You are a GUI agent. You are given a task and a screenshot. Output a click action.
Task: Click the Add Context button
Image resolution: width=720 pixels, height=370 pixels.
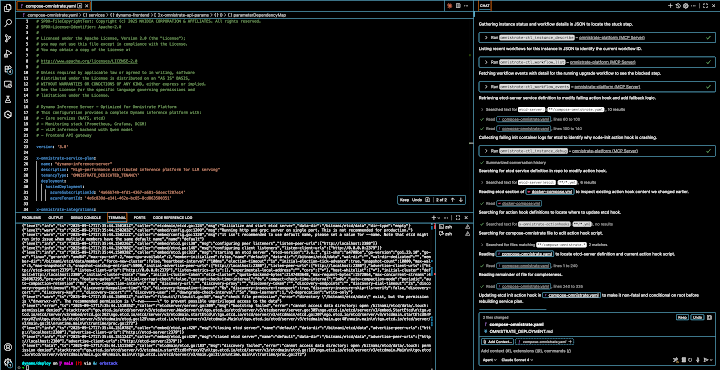click(x=497, y=342)
